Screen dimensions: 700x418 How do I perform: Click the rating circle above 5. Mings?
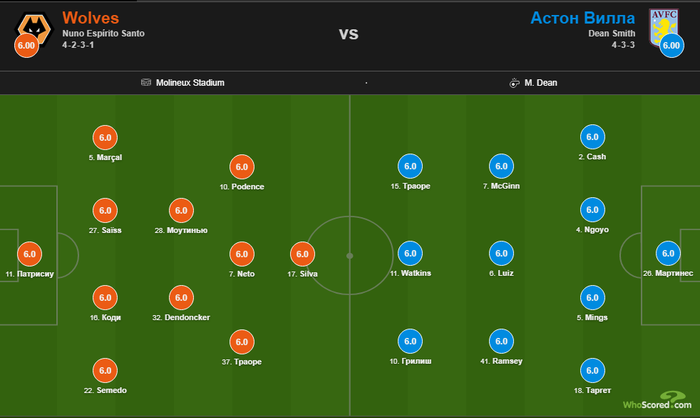pos(592,297)
